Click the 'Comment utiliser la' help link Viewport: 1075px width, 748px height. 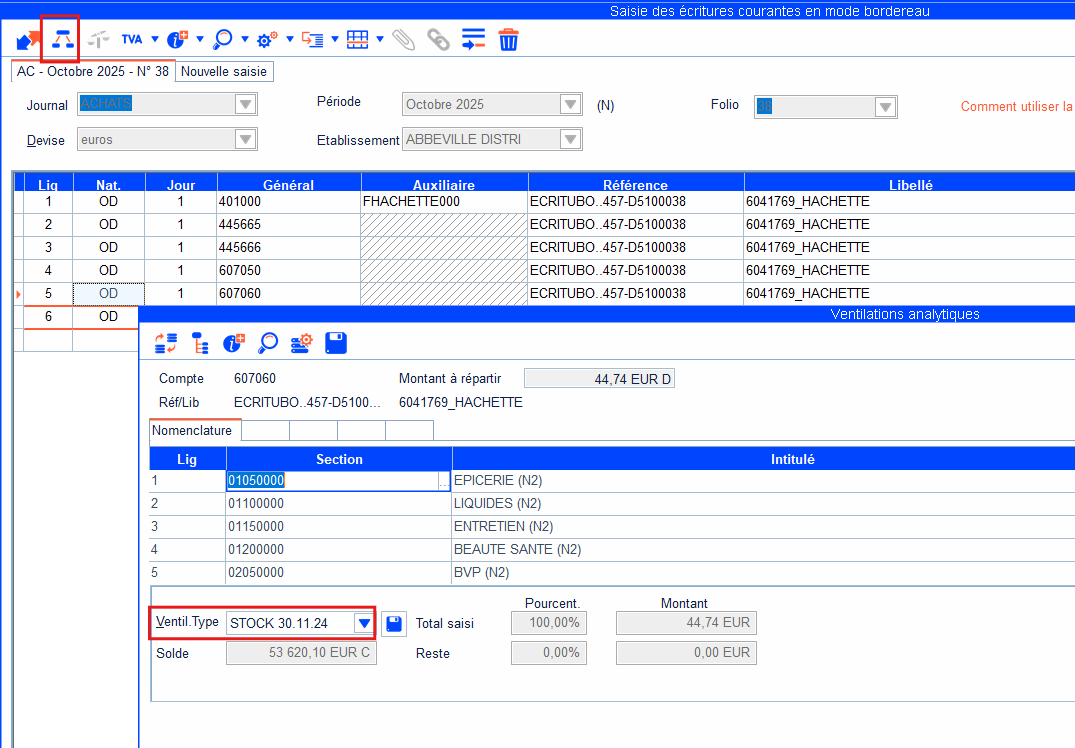click(1016, 107)
